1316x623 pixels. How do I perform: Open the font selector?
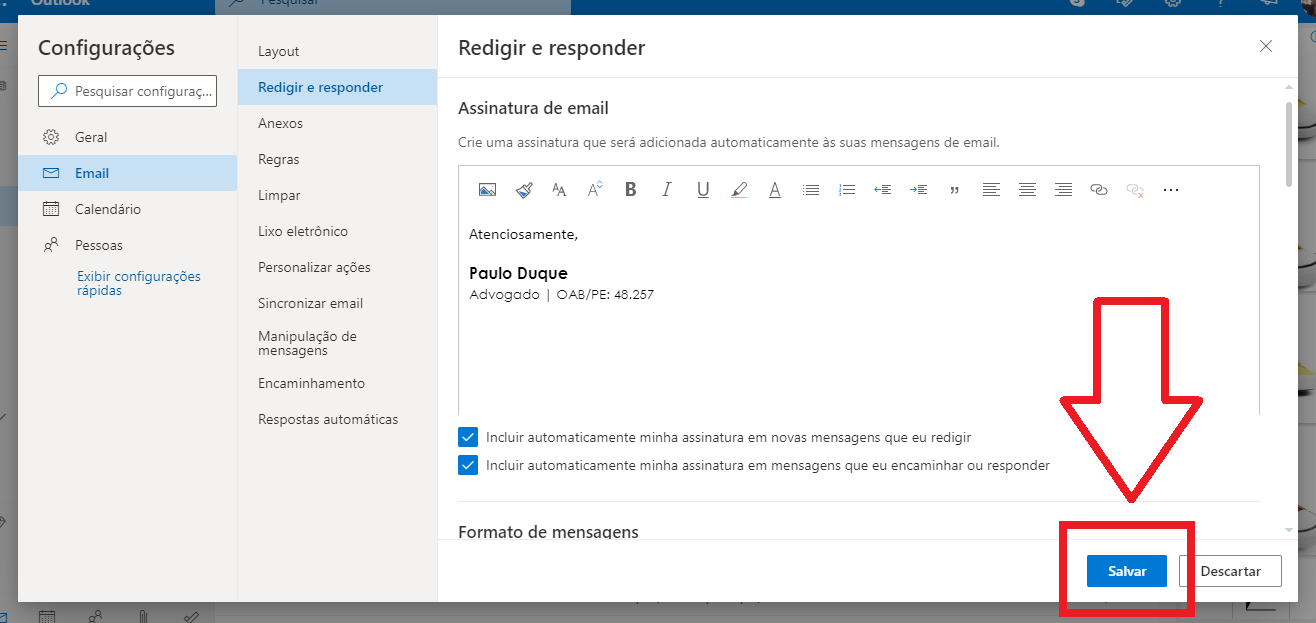coord(559,189)
